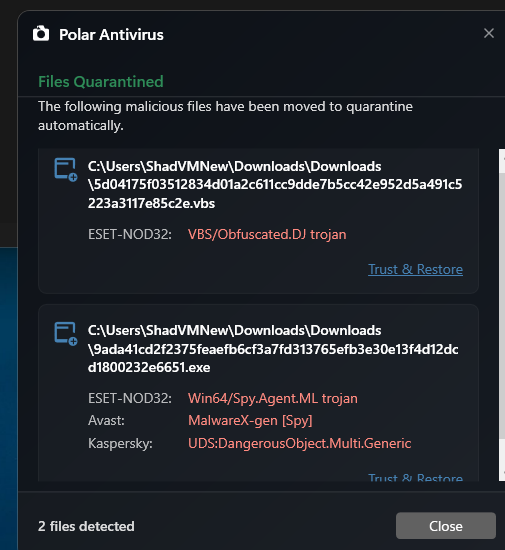Click Trust & Restore for the .exe file
This screenshot has width=505, height=550.
415,477
